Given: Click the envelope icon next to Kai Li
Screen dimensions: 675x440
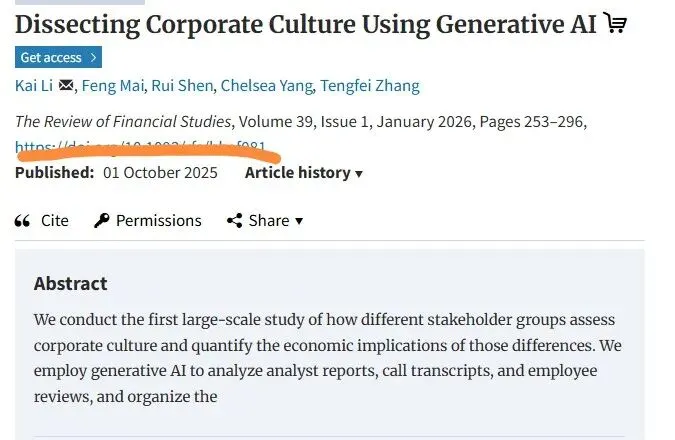Looking at the screenshot, I should 67,86.
